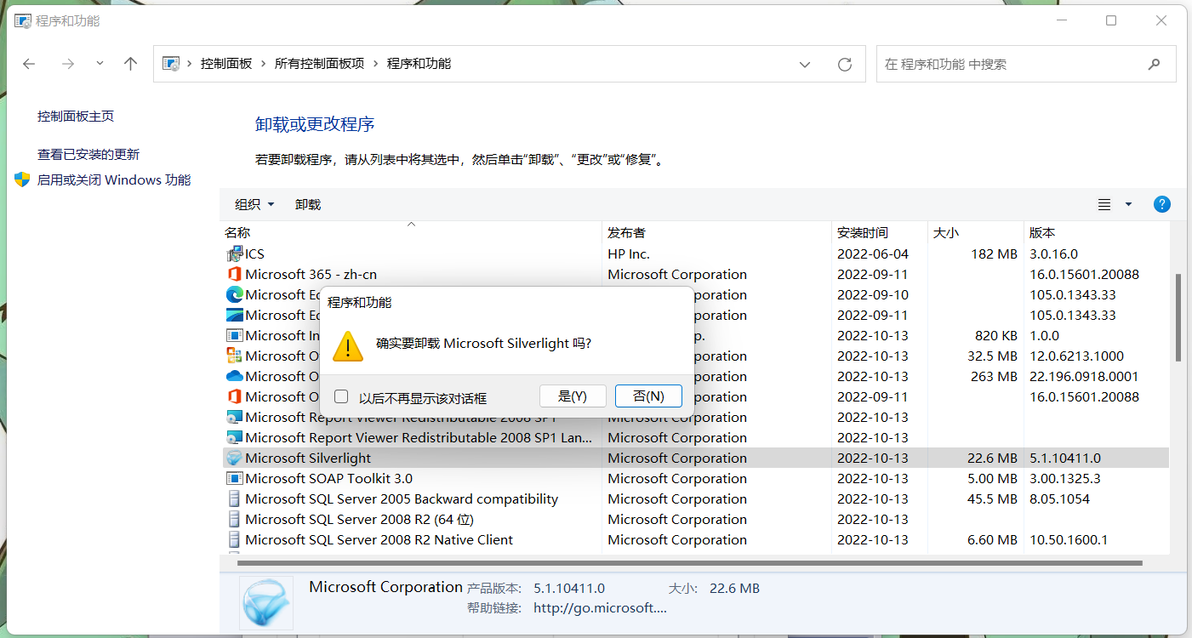
Task: Tick 以后不再显示该对话框 checkbox
Action: coord(341,396)
